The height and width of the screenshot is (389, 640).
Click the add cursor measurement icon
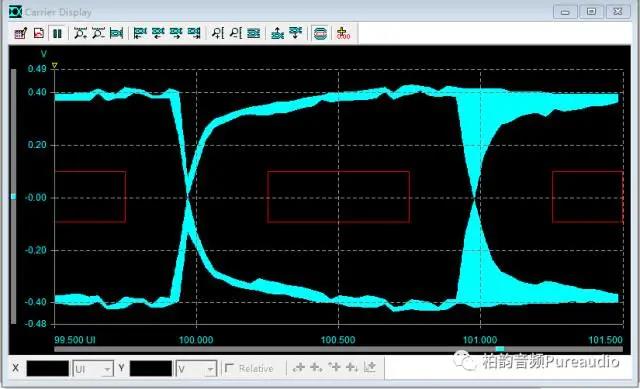(343, 33)
